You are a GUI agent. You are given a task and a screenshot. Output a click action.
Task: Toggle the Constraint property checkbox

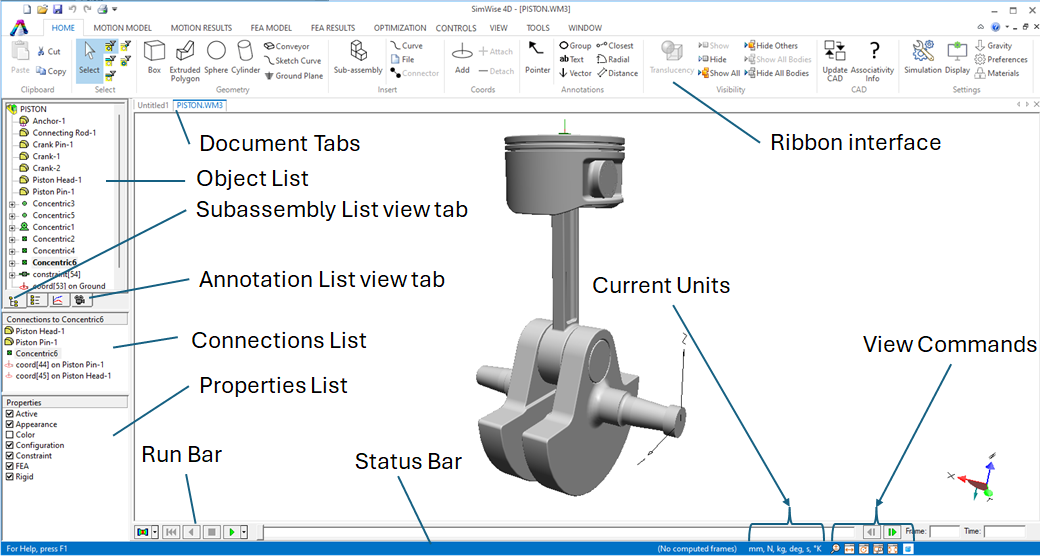click(9, 455)
